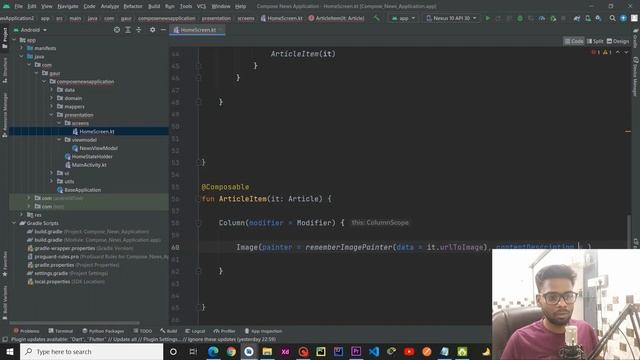Open Chrome from taskbar
640x360 pixels.
[x=231, y=351]
